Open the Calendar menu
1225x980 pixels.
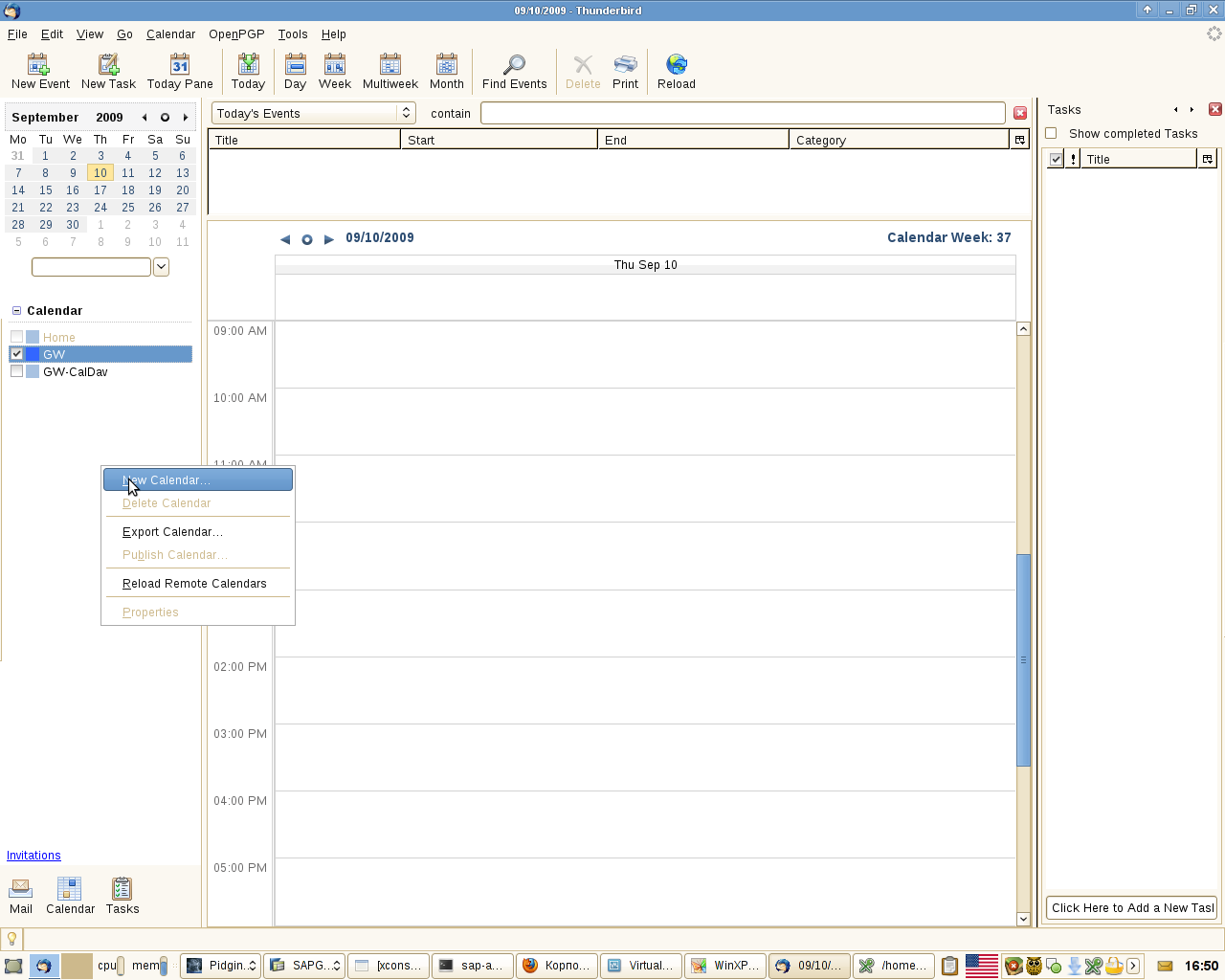pos(170,33)
